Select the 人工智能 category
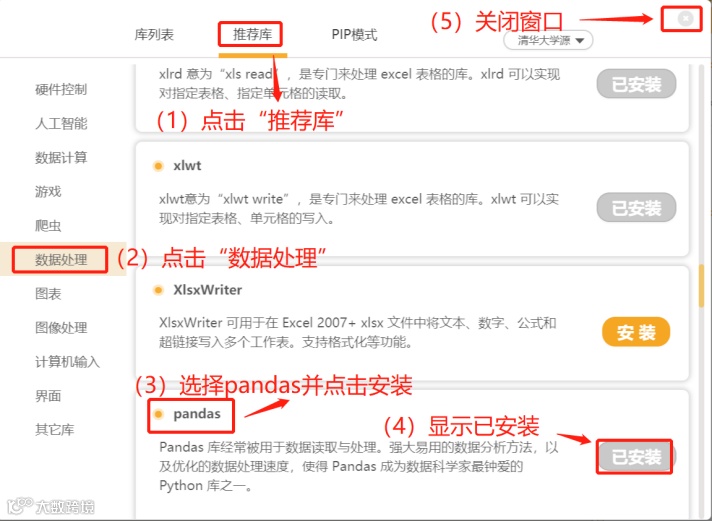 click(x=61, y=124)
